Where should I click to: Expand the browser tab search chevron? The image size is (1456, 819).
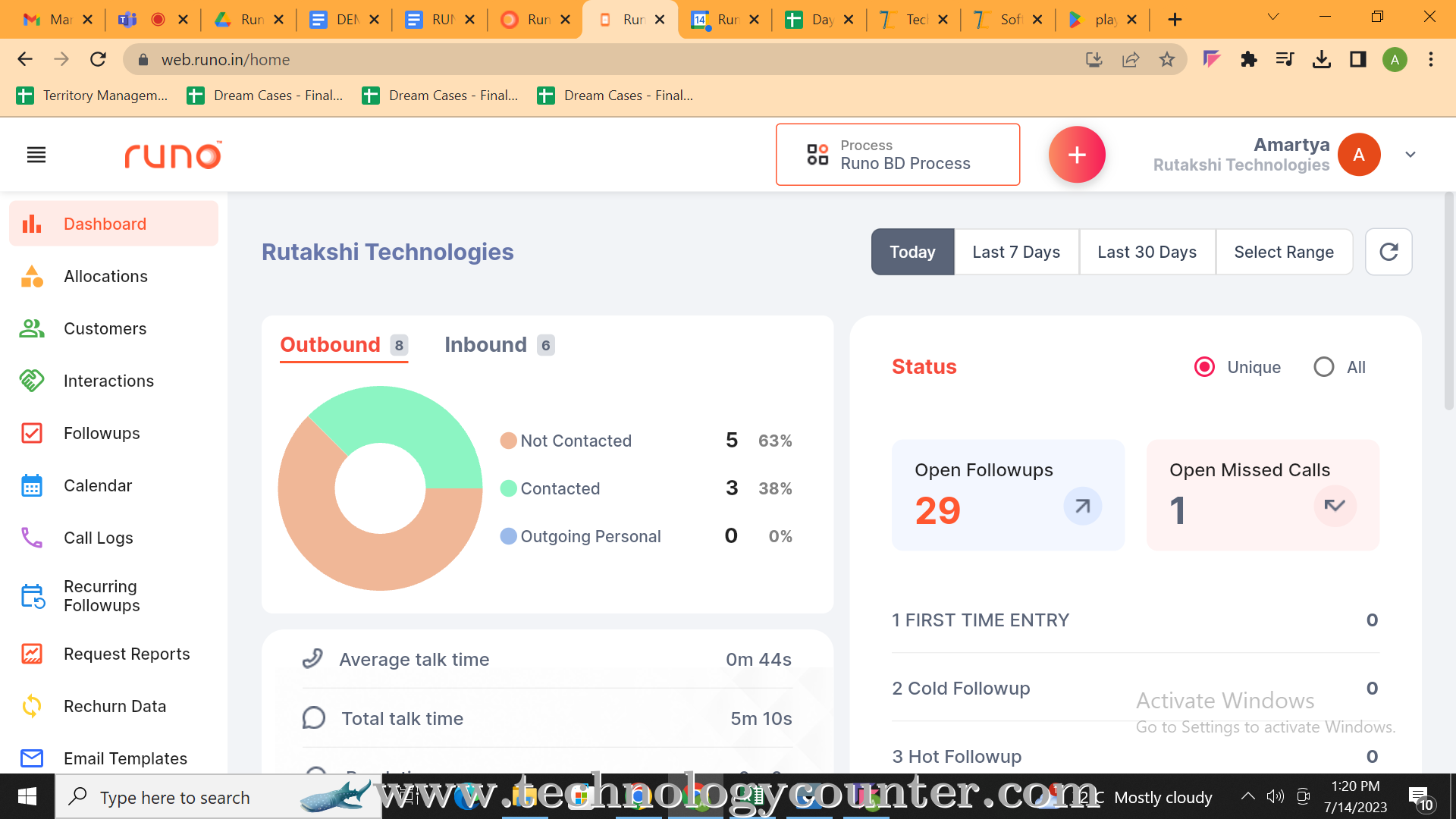point(1273,17)
